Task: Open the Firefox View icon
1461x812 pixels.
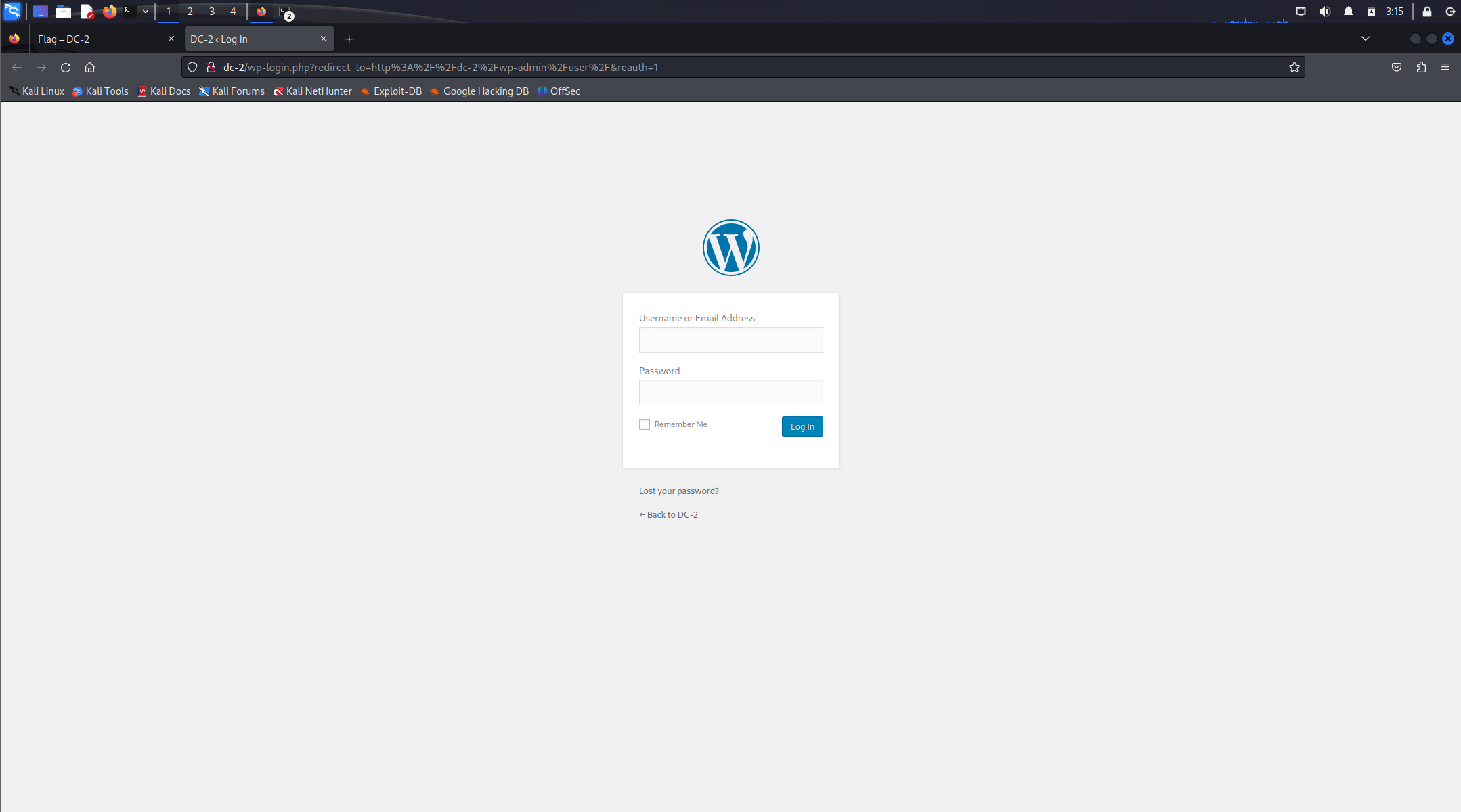Action: pyautogui.click(x=14, y=39)
